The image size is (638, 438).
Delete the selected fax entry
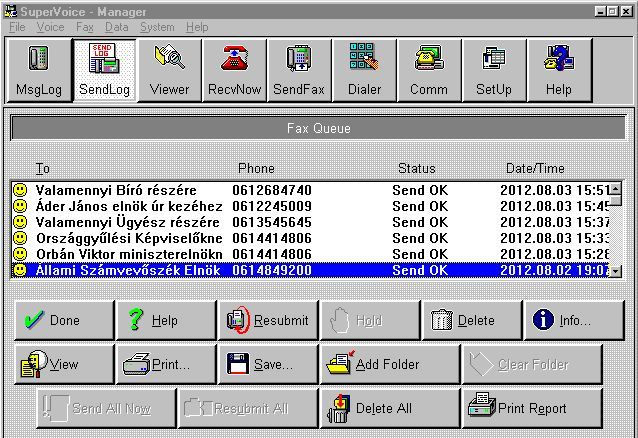click(472, 320)
